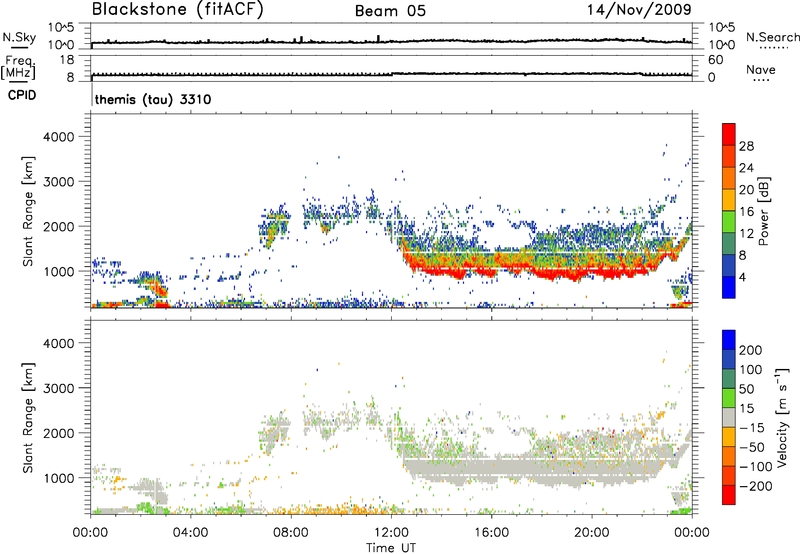
Task: Click the red high-power scatter band near 1000 km at 20:00
Action: click(x=592, y=274)
